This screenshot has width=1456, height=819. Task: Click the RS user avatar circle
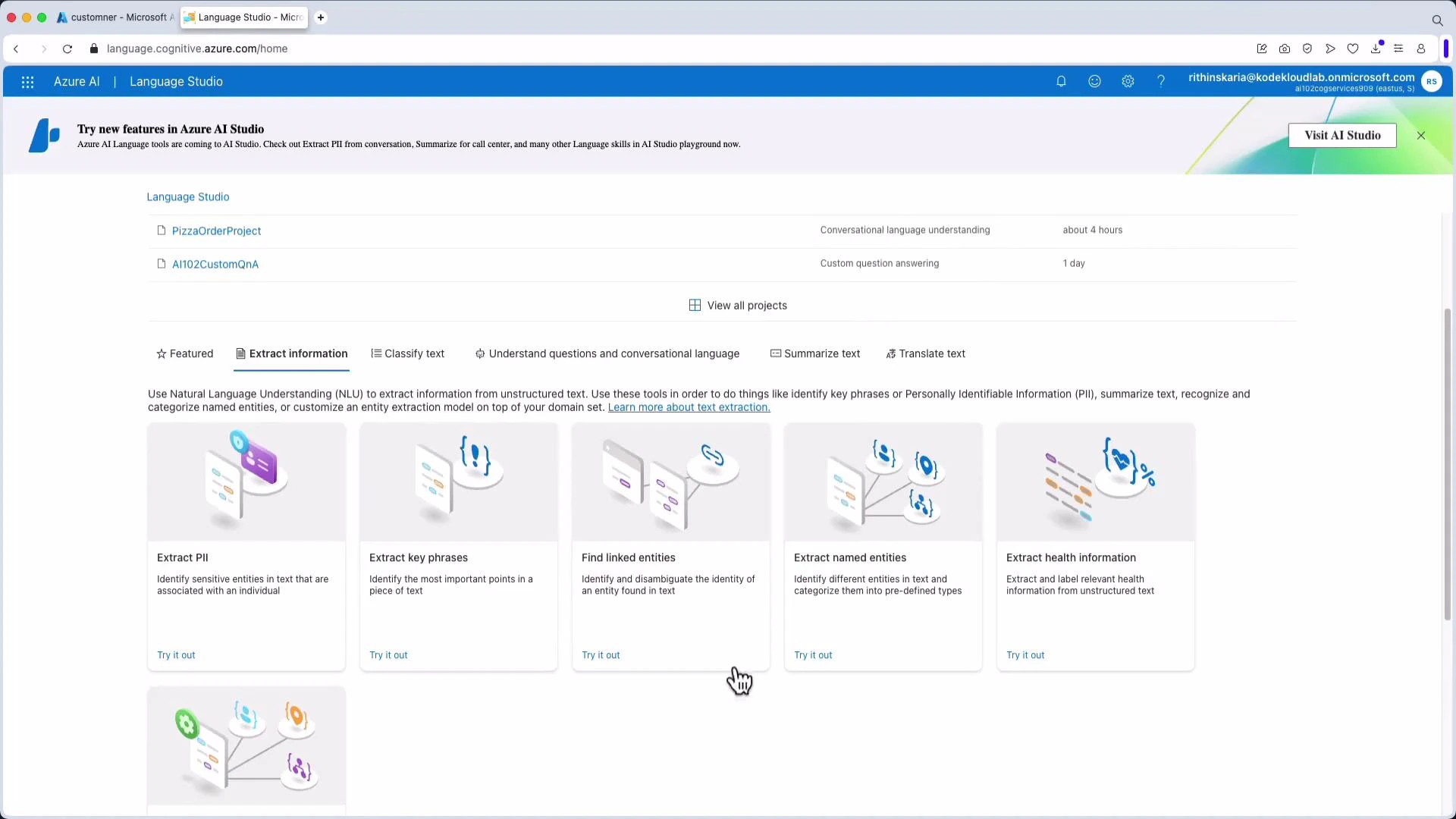[1432, 81]
